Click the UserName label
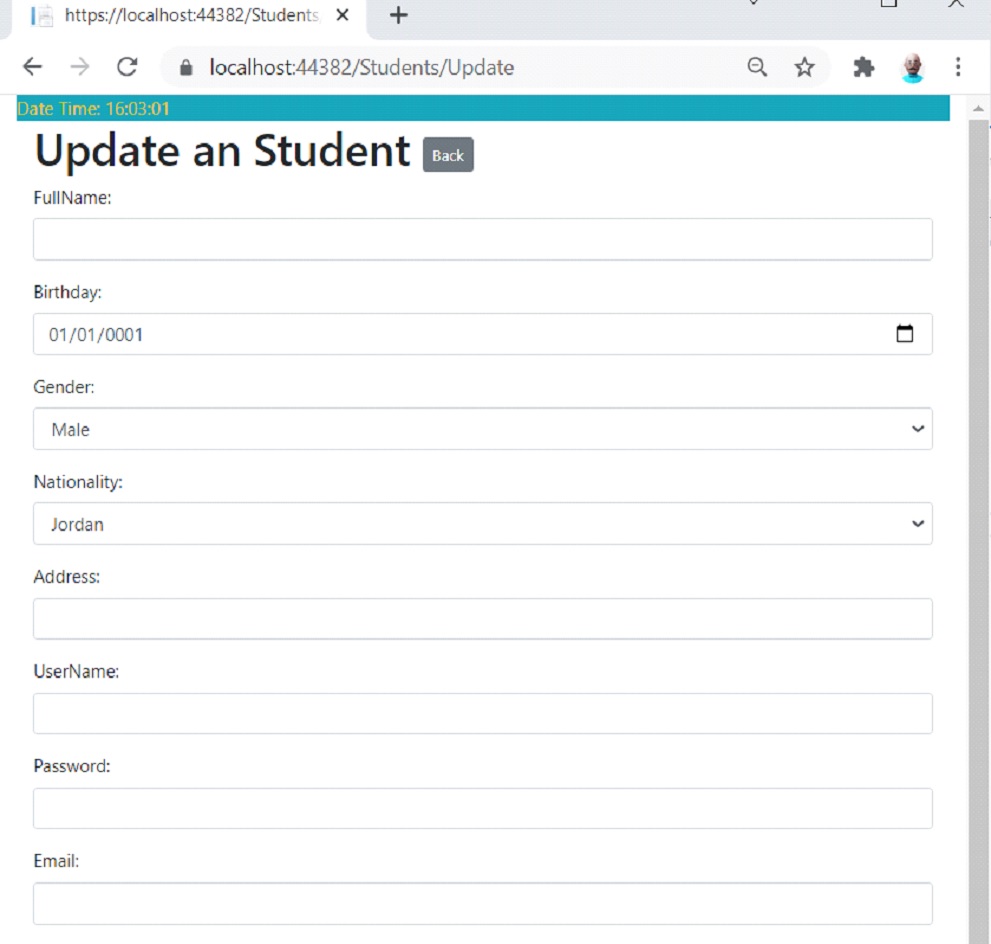Image resolution: width=991 pixels, height=944 pixels. point(76,671)
